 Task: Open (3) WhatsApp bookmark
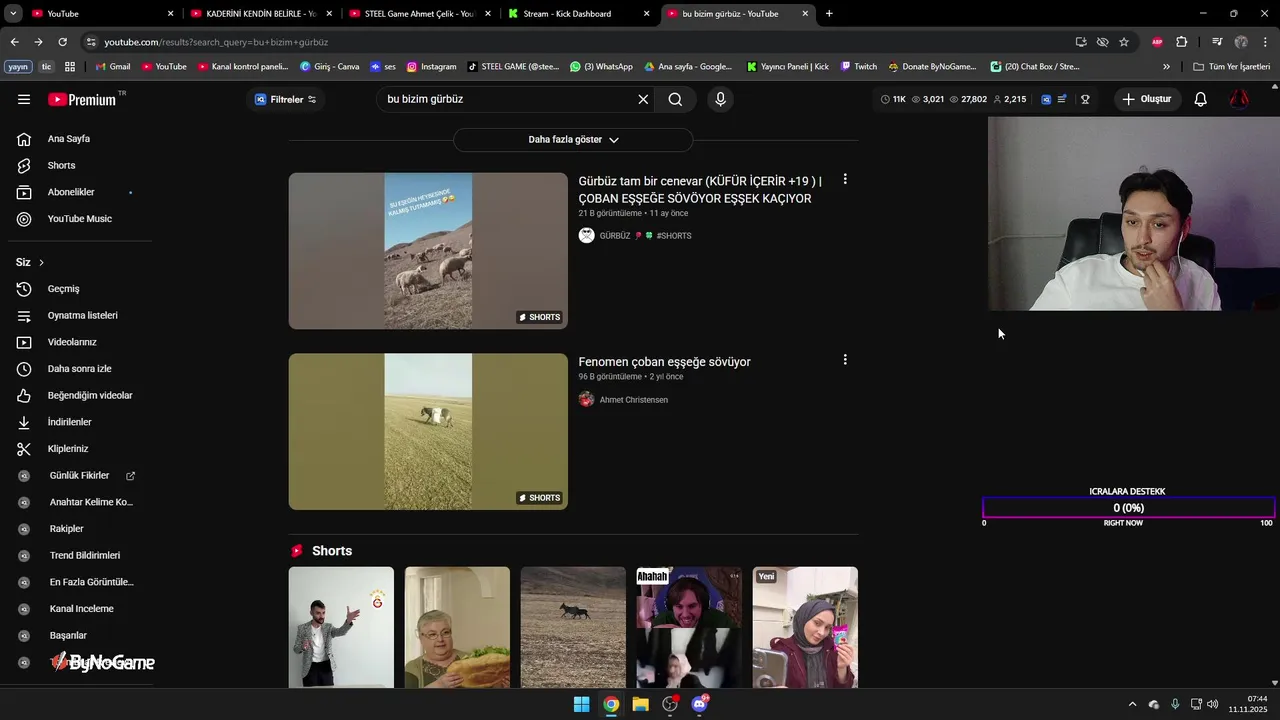[x=602, y=67]
